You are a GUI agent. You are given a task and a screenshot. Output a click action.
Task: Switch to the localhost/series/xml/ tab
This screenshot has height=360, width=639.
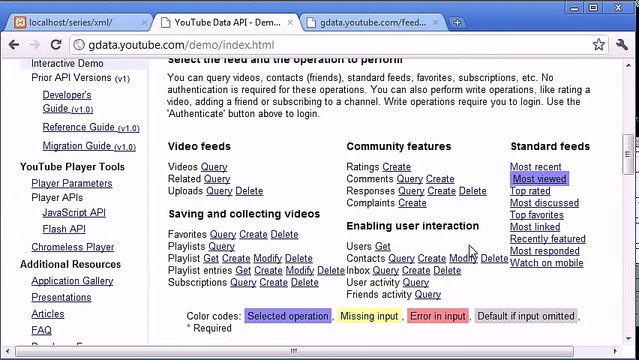[x=77, y=22]
